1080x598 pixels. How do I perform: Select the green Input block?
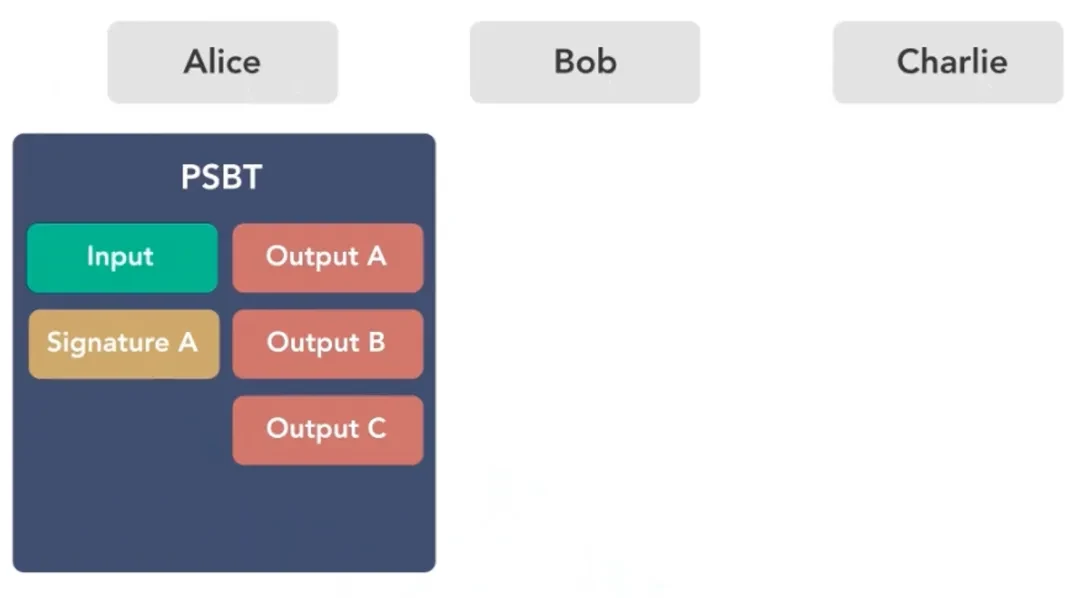pos(122,257)
